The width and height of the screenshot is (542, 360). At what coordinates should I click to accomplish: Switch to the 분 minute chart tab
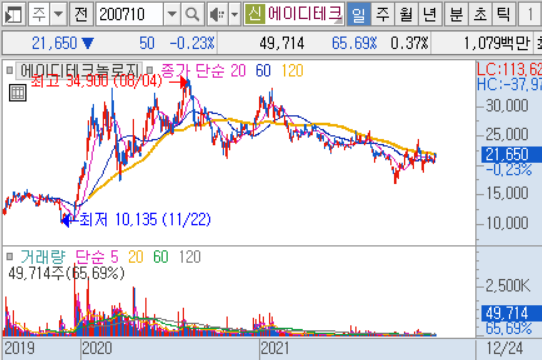coord(456,14)
